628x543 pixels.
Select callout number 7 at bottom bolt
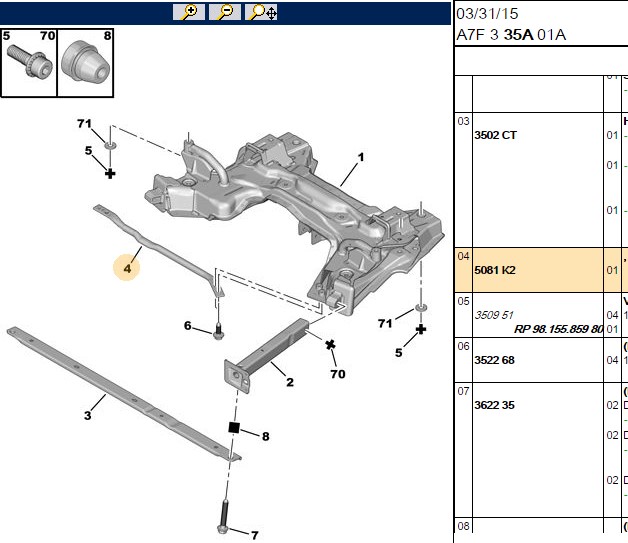pos(255,535)
